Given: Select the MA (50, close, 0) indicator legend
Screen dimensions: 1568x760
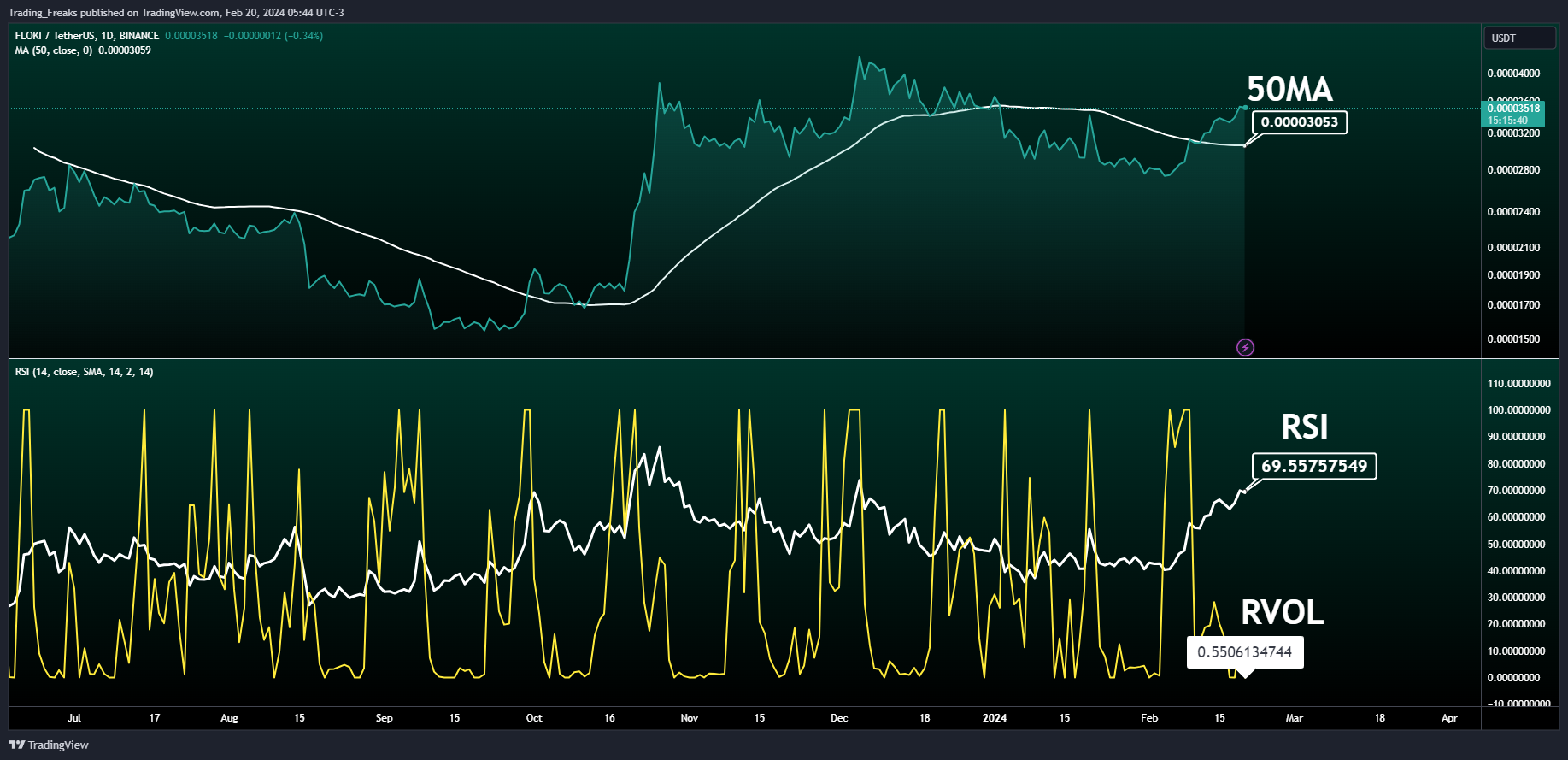Looking at the screenshot, I should click(x=54, y=50).
